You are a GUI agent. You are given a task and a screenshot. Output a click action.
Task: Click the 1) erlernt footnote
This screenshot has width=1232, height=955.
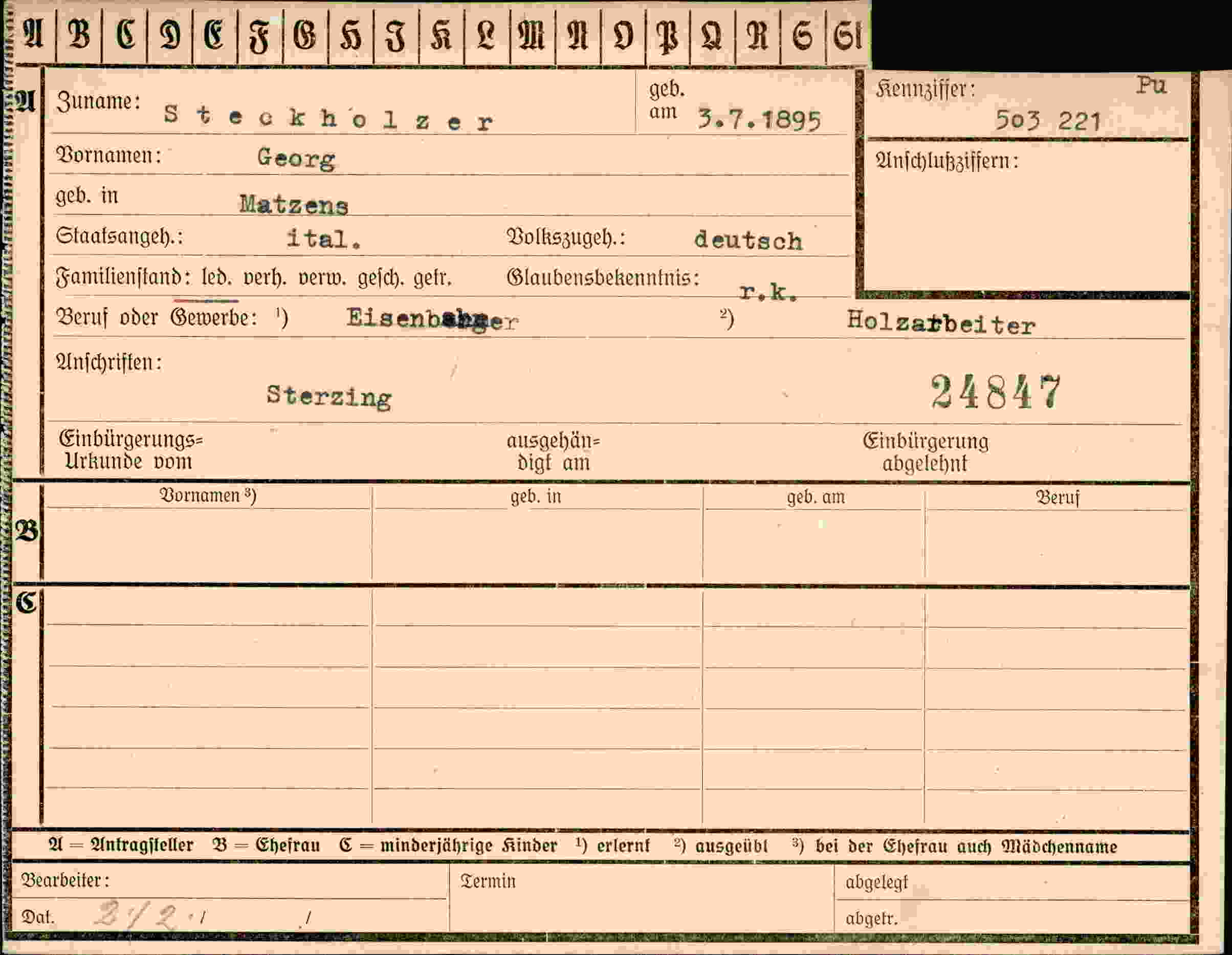coord(612,845)
